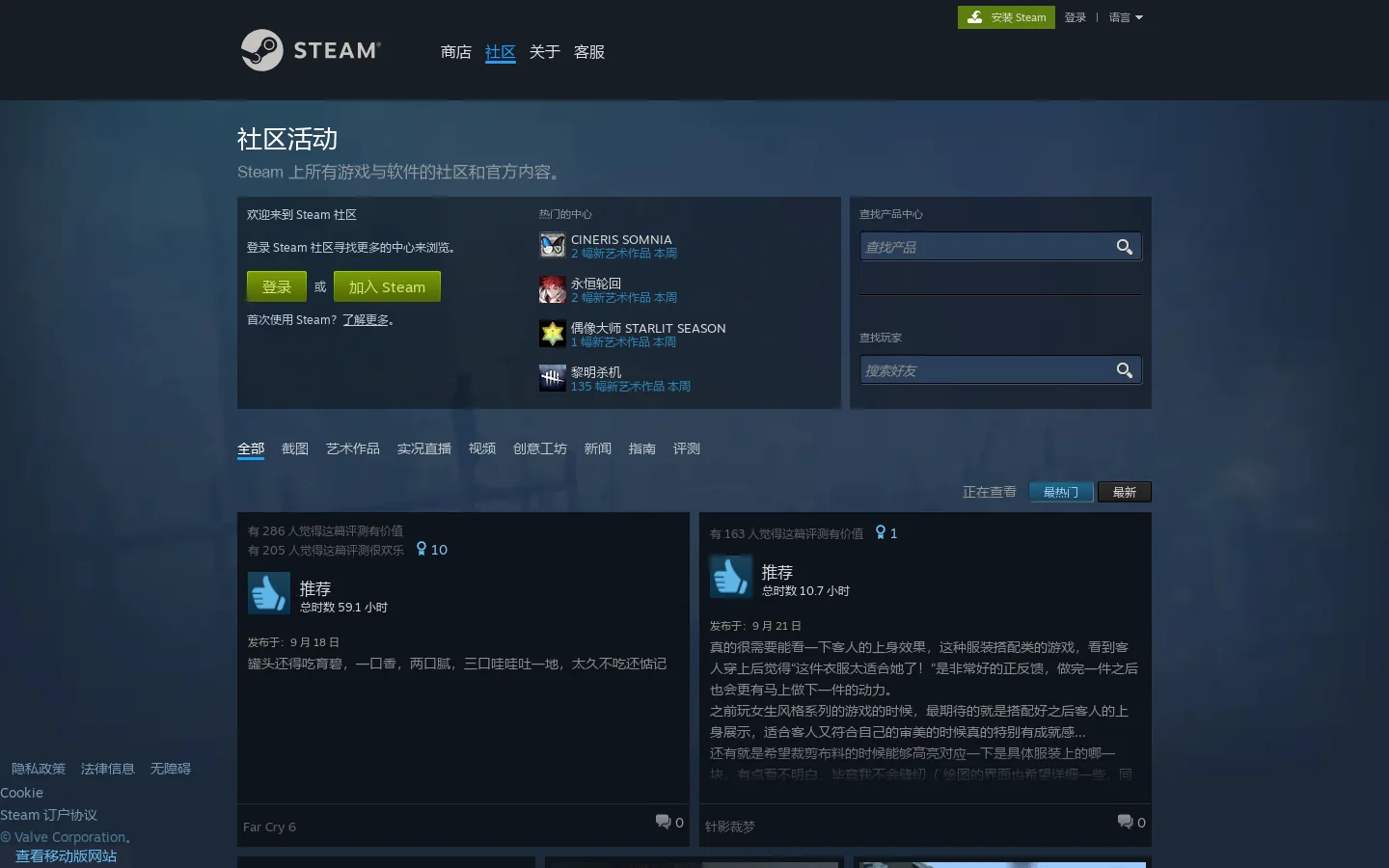The width and height of the screenshot is (1389, 868).
Task: Click award icon showing 10 on Far Cry 6 review
Action: (422, 549)
